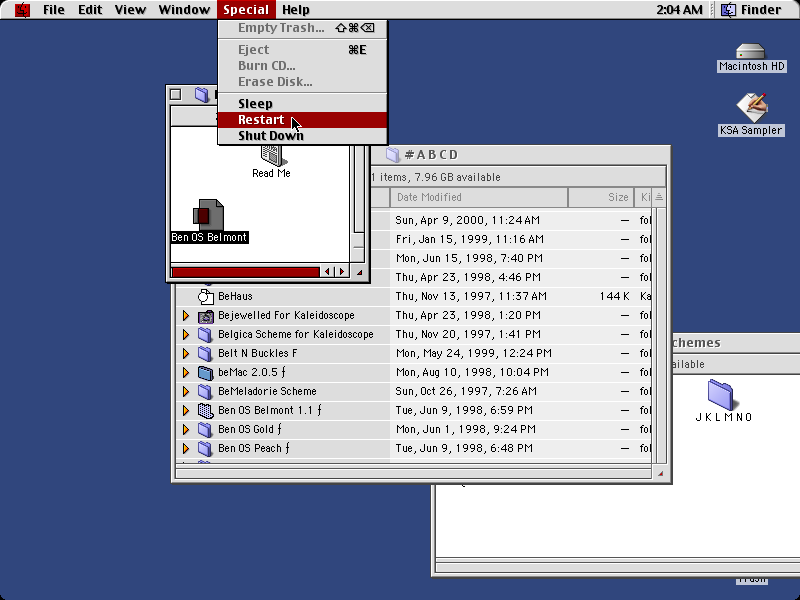
Task: Open the Edit menu
Action: click(90, 10)
